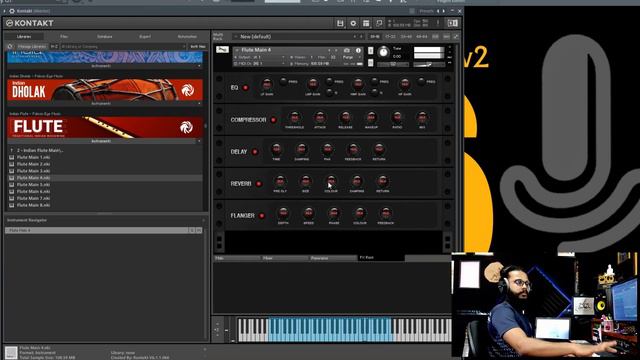The width and height of the screenshot is (640, 360).
Task: Click the Reverb Return knob
Action: (x=382, y=181)
